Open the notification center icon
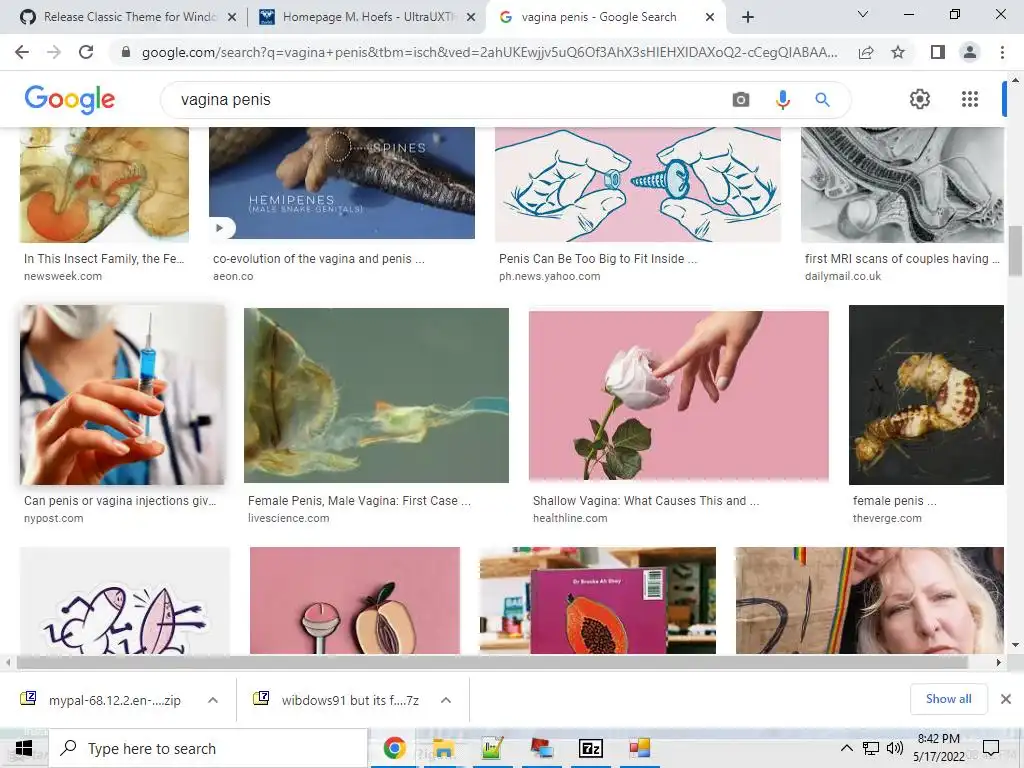The width and height of the screenshot is (1024, 768). click(991, 748)
